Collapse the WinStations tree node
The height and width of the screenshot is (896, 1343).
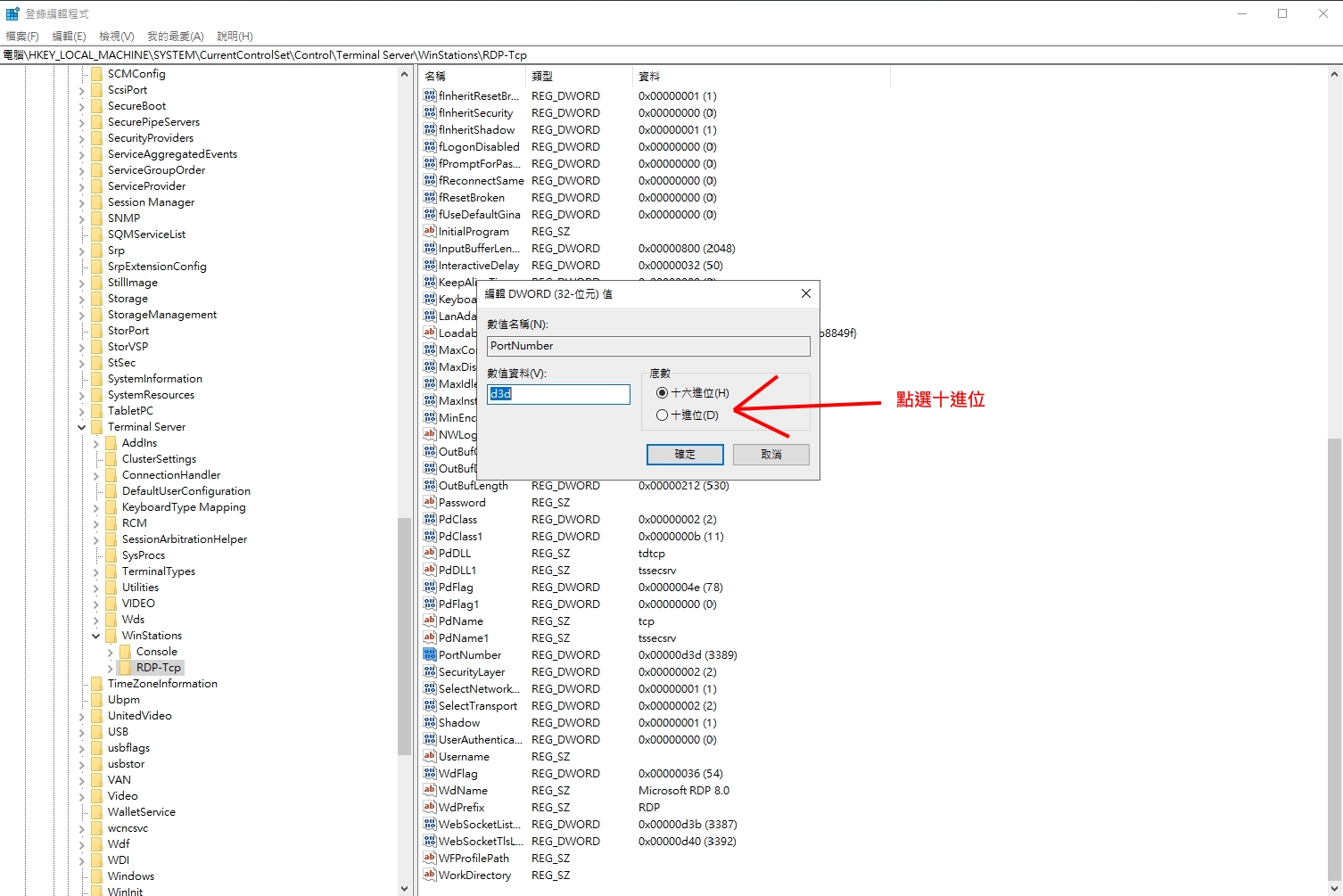tap(96, 636)
